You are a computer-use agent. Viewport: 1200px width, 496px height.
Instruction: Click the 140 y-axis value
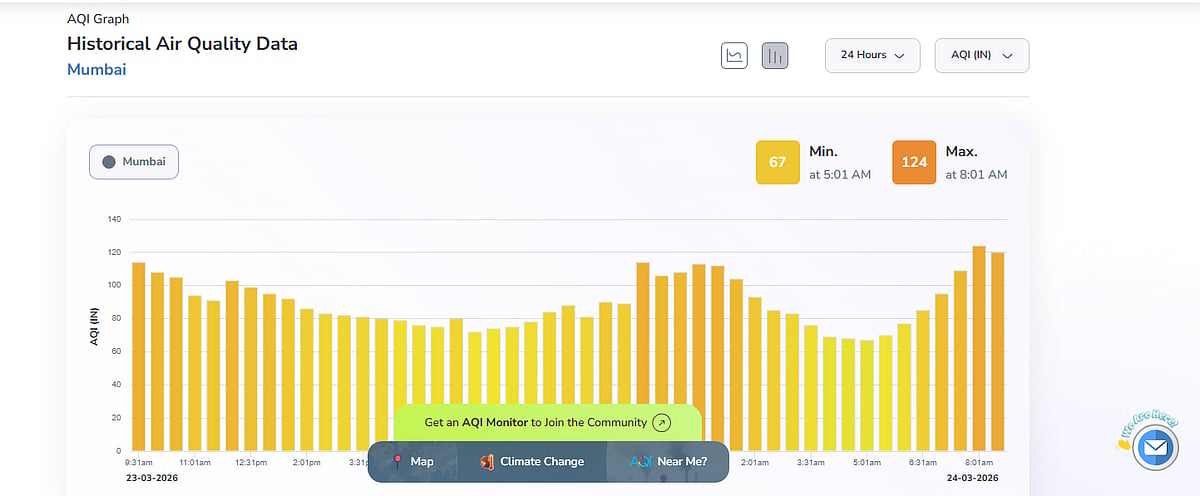(x=114, y=219)
